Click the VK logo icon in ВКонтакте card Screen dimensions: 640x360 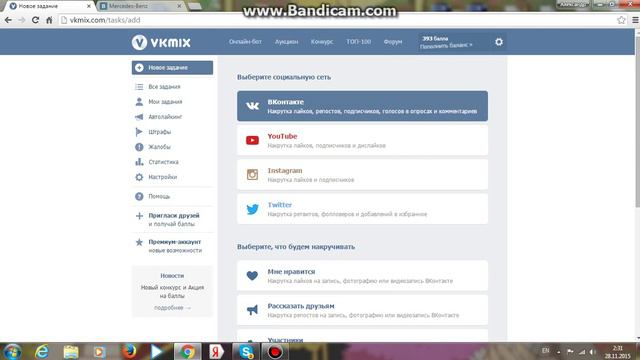(252, 106)
